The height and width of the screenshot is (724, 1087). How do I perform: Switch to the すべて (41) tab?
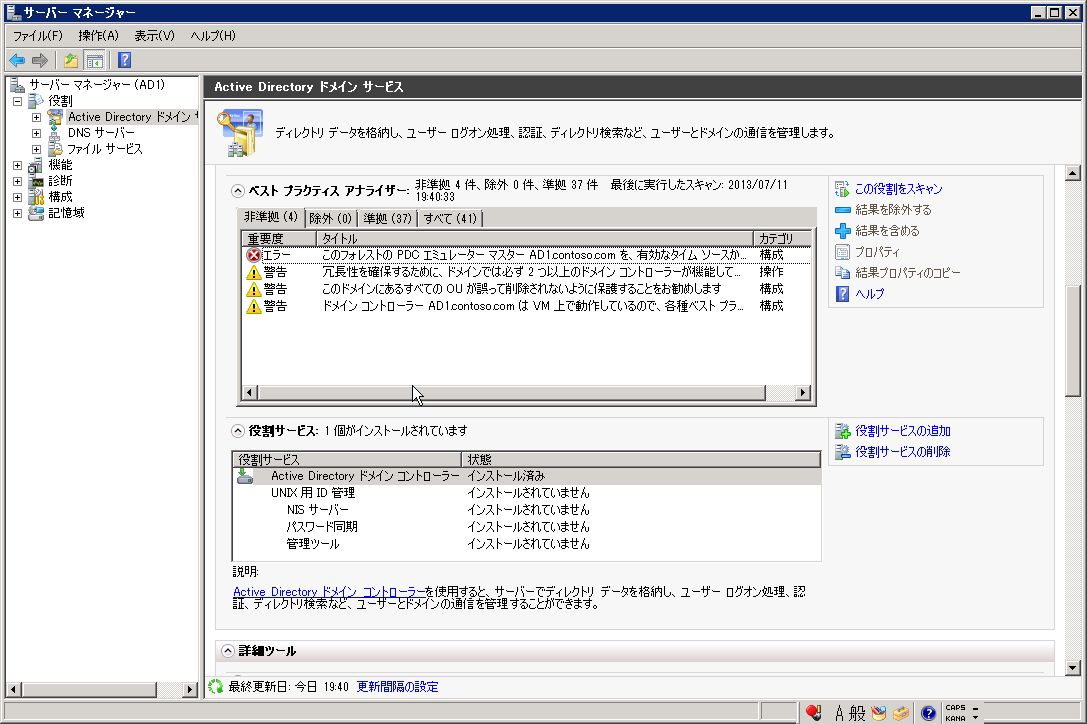451,218
